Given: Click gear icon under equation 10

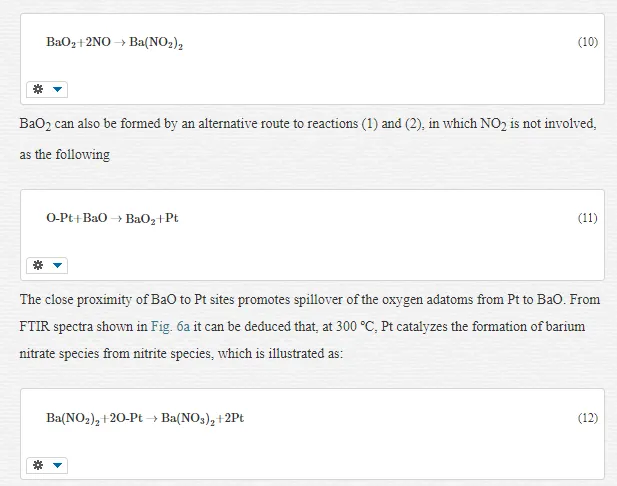Looking at the screenshot, I should click(38, 89).
